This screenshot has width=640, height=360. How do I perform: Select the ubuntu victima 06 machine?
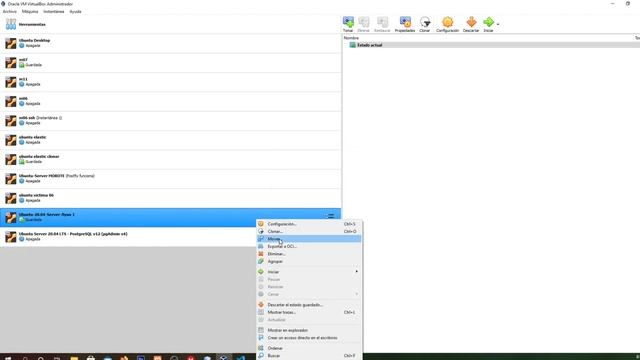tap(171, 198)
